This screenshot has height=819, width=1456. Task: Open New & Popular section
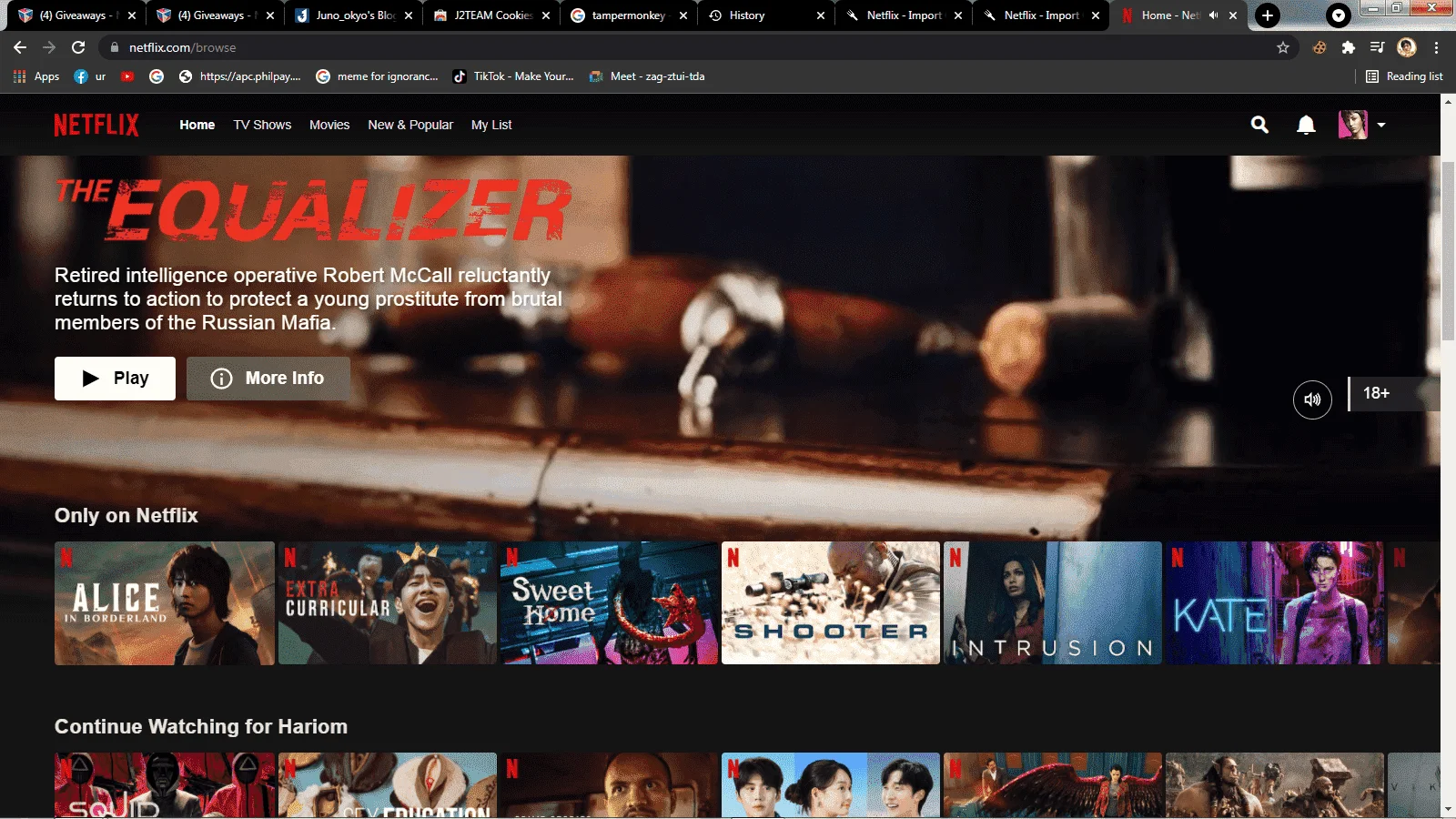[x=410, y=125]
